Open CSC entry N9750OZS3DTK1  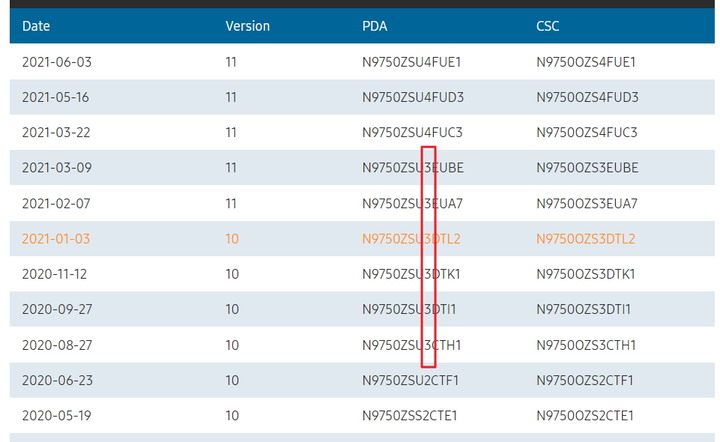pos(585,274)
